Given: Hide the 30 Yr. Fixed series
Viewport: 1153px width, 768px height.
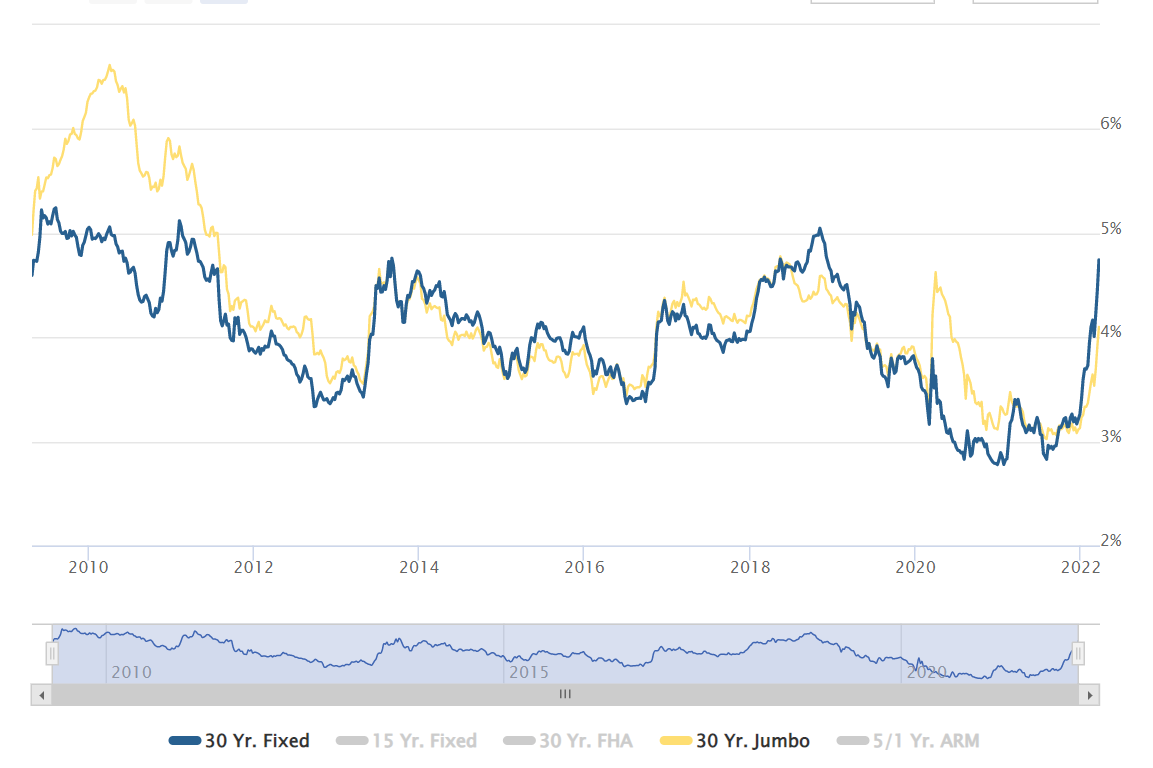Looking at the screenshot, I should (240, 740).
